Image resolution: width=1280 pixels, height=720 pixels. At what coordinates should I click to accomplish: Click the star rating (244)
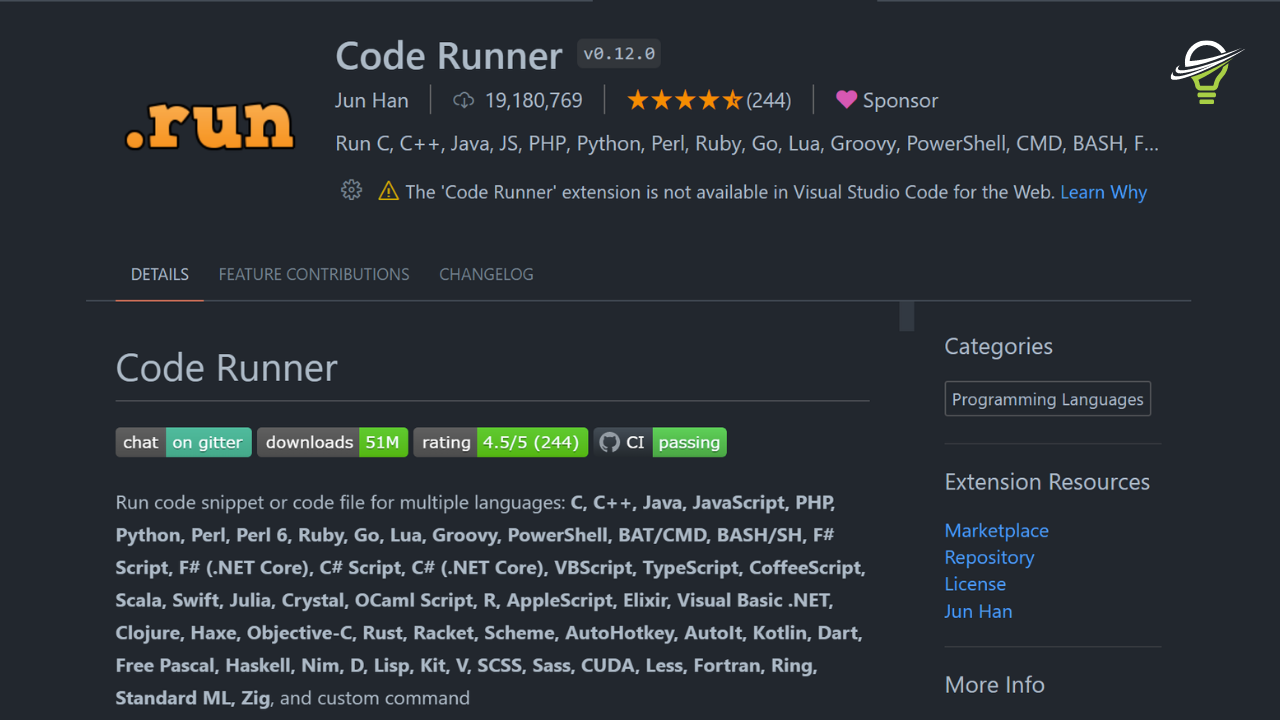[x=709, y=100]
